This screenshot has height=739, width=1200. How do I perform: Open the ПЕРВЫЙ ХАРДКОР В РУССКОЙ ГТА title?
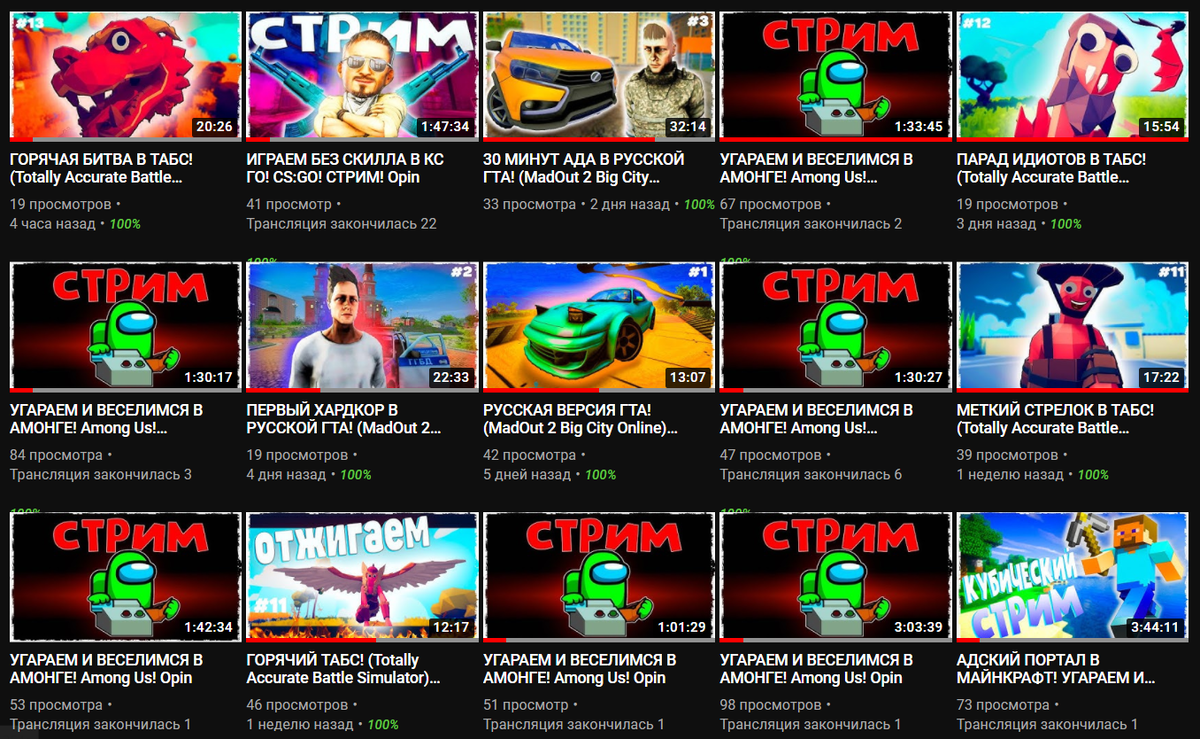[344, 418]
